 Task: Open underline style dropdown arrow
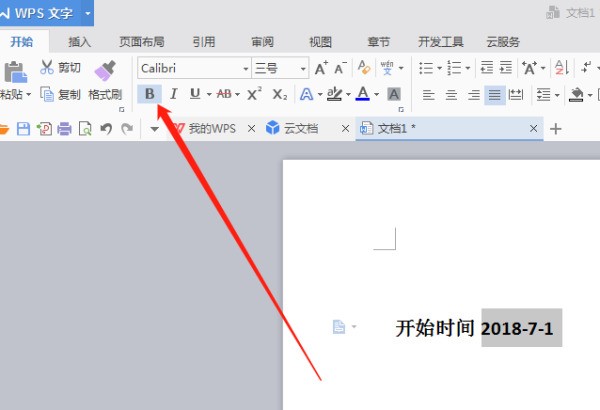(x=209, y=94)
